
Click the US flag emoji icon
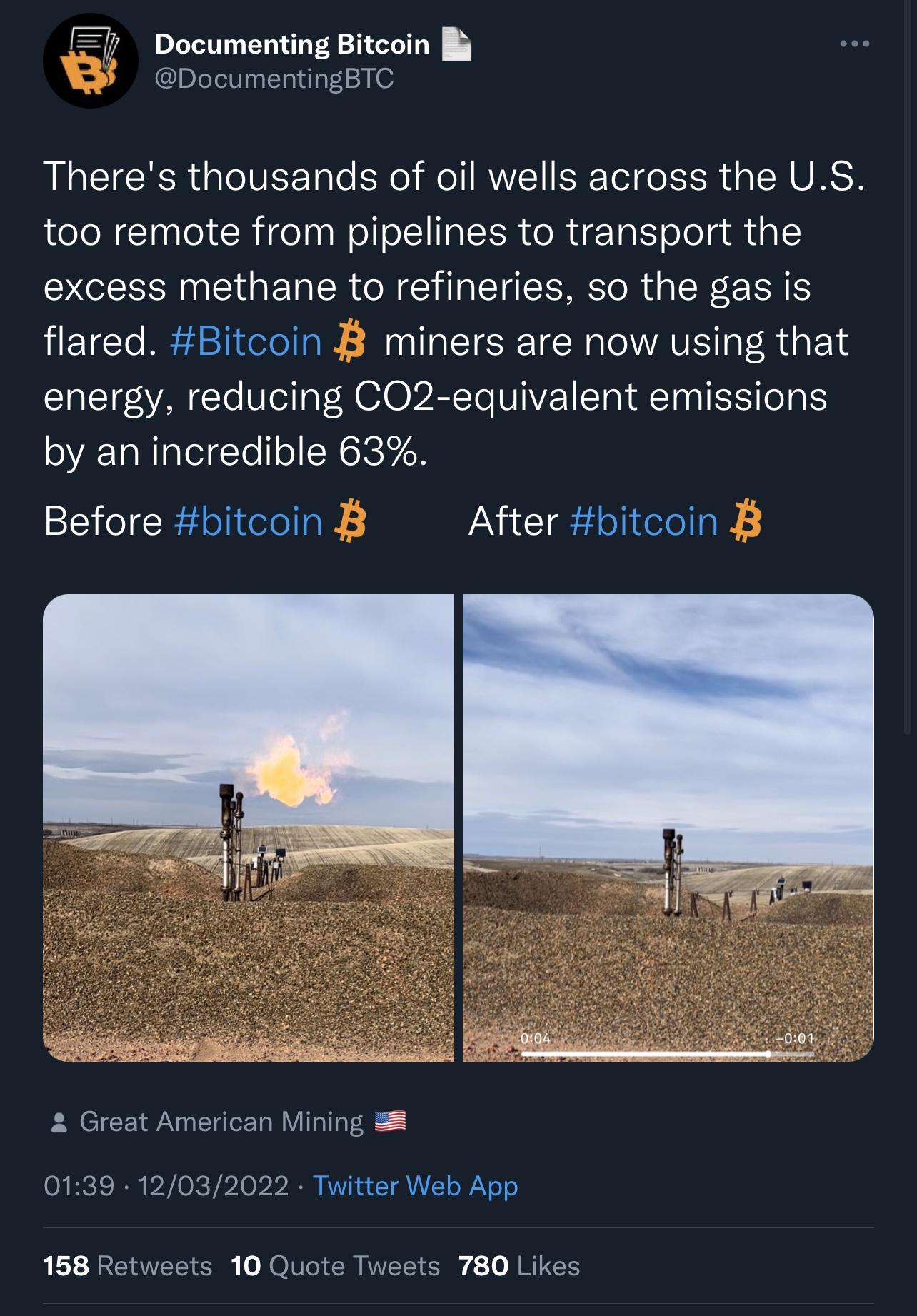click(x=390, y=1122)
